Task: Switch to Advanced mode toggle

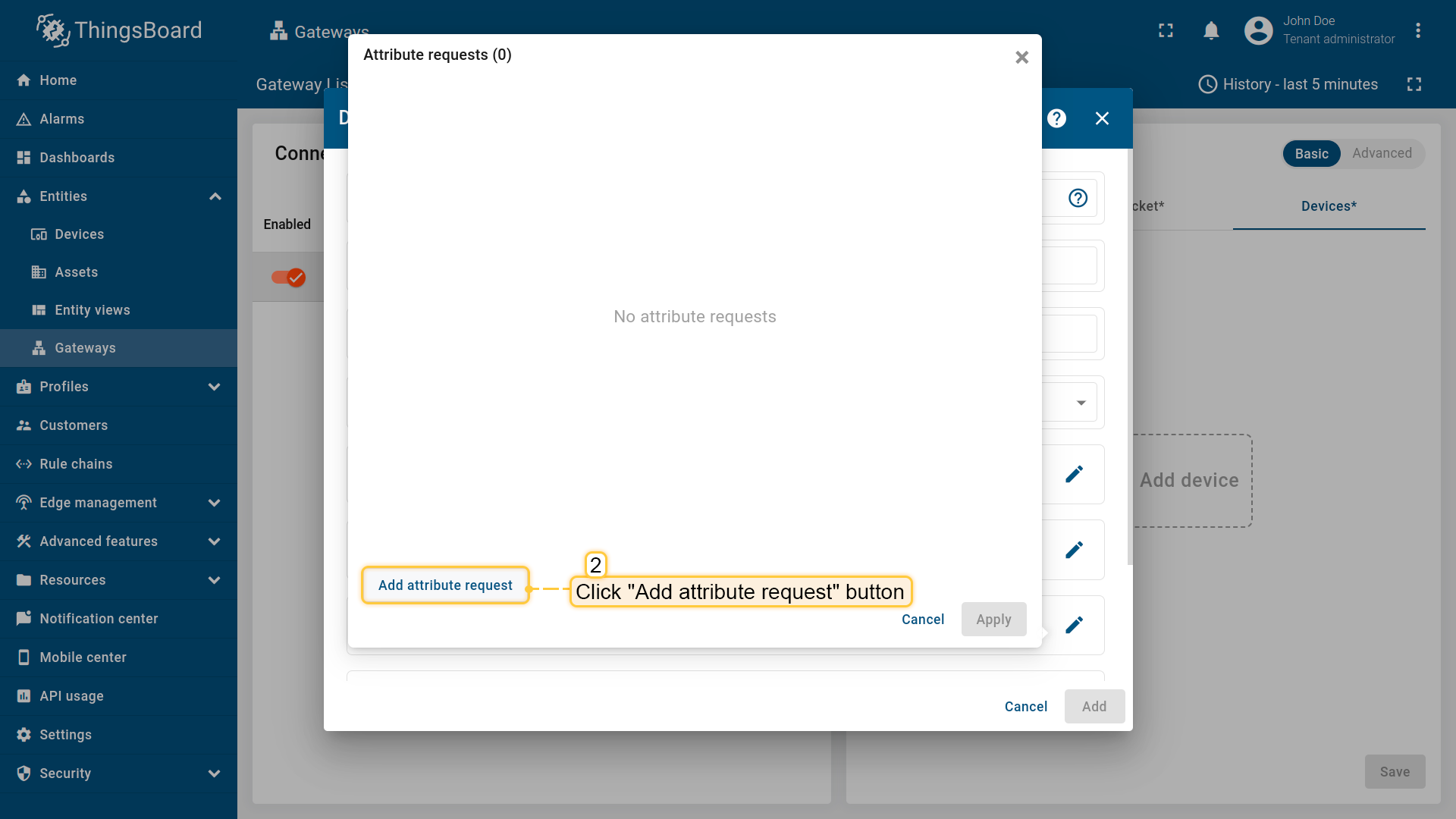Action: (1382, 153)
